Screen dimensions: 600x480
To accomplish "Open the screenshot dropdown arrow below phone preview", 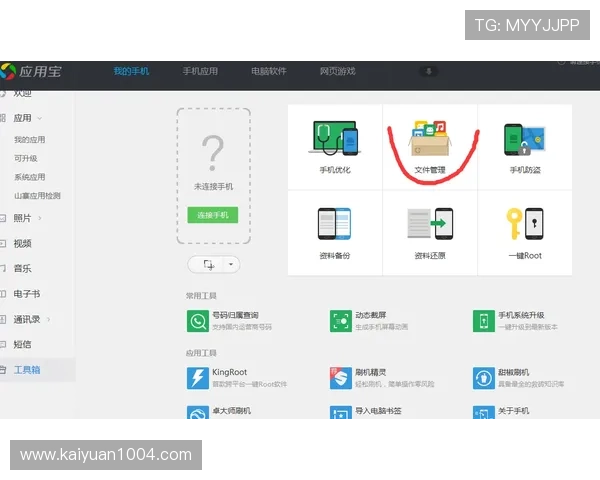I will (x=233, y=264).
